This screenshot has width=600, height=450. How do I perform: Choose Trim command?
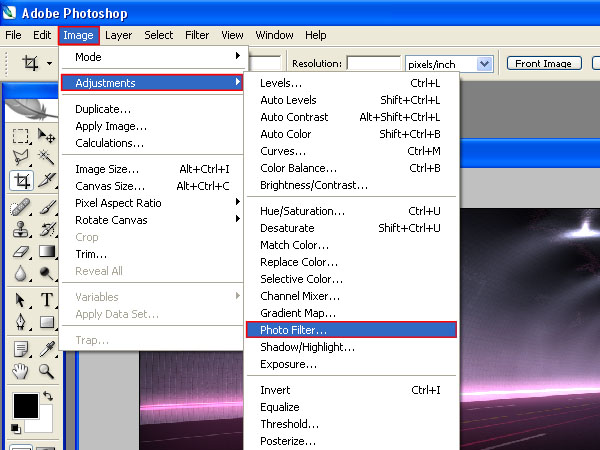pyautogui.click(x=153, y=254)
